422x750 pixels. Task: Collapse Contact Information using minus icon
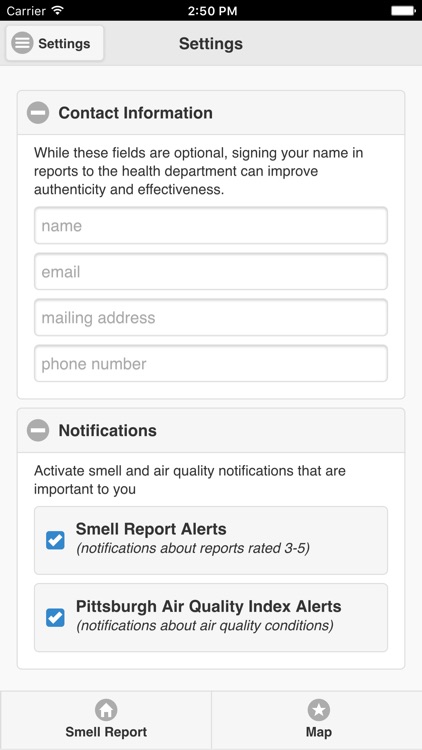coord(38,113)
